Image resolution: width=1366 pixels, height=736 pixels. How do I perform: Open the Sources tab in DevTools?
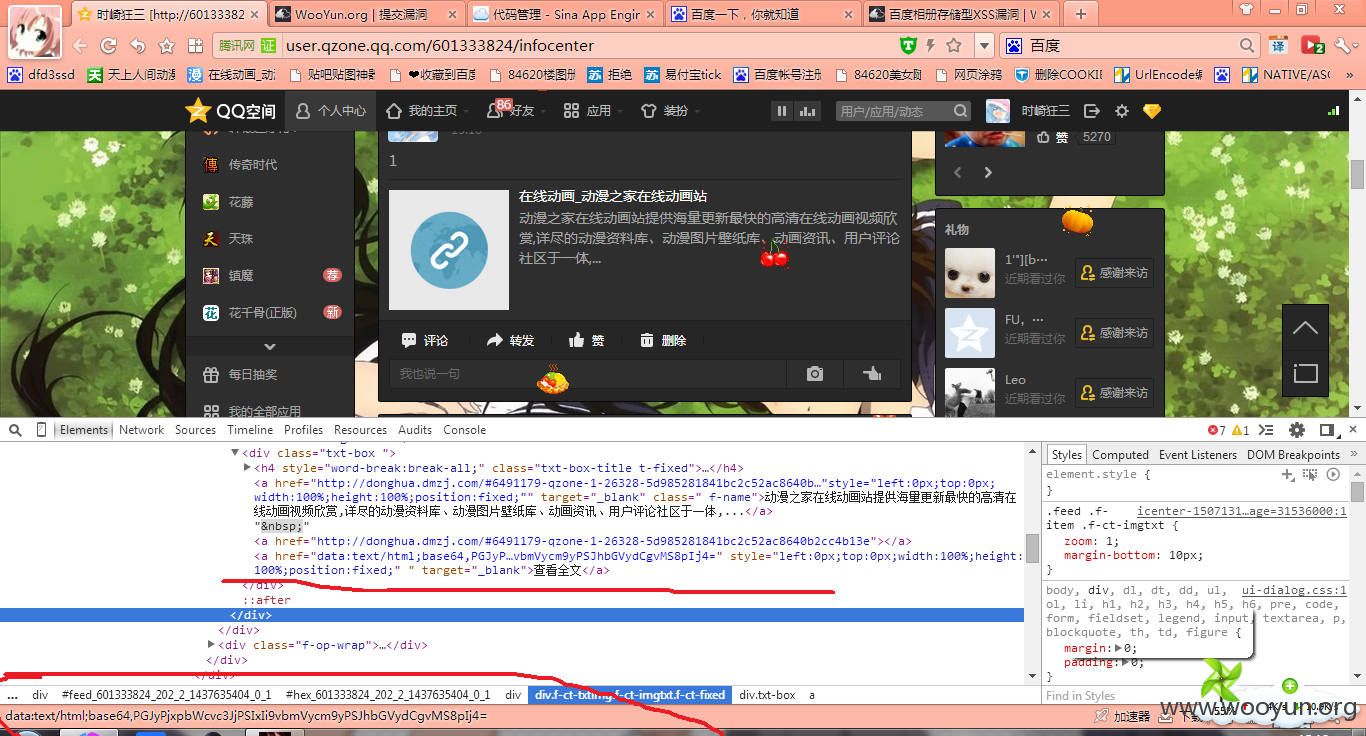pos(195,430)
